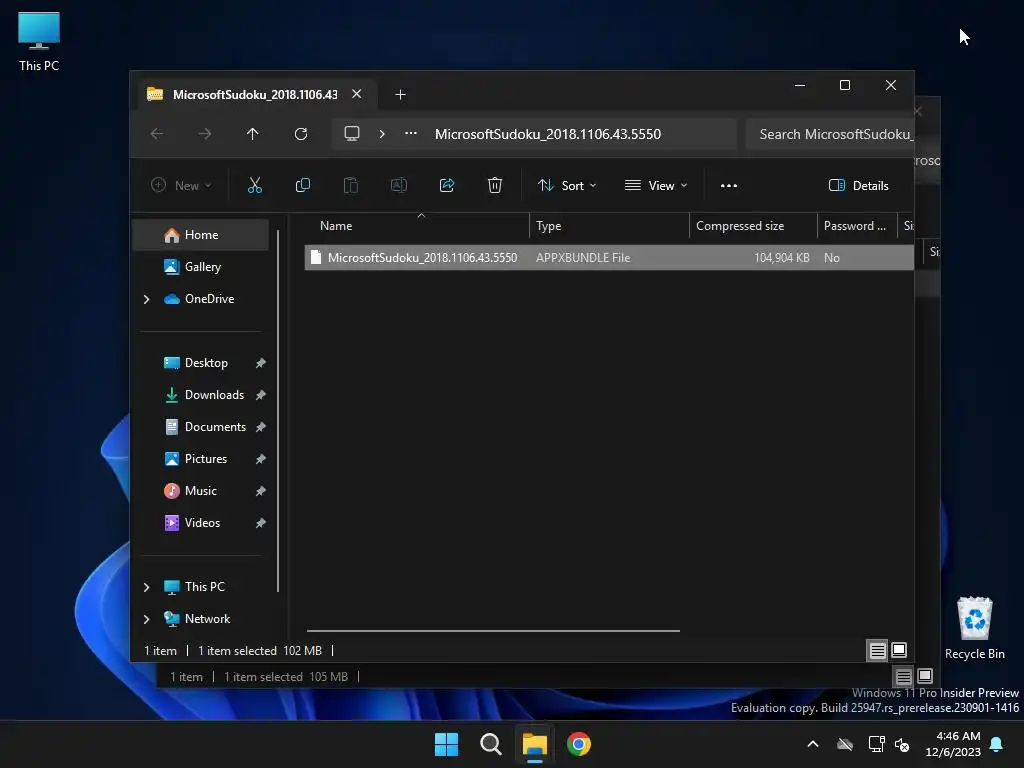The width and height of the screenshot is (1024, 768).
Task: Click the Copy icon in toolbar
Action: pyautogui.click(x=302, y=185)
